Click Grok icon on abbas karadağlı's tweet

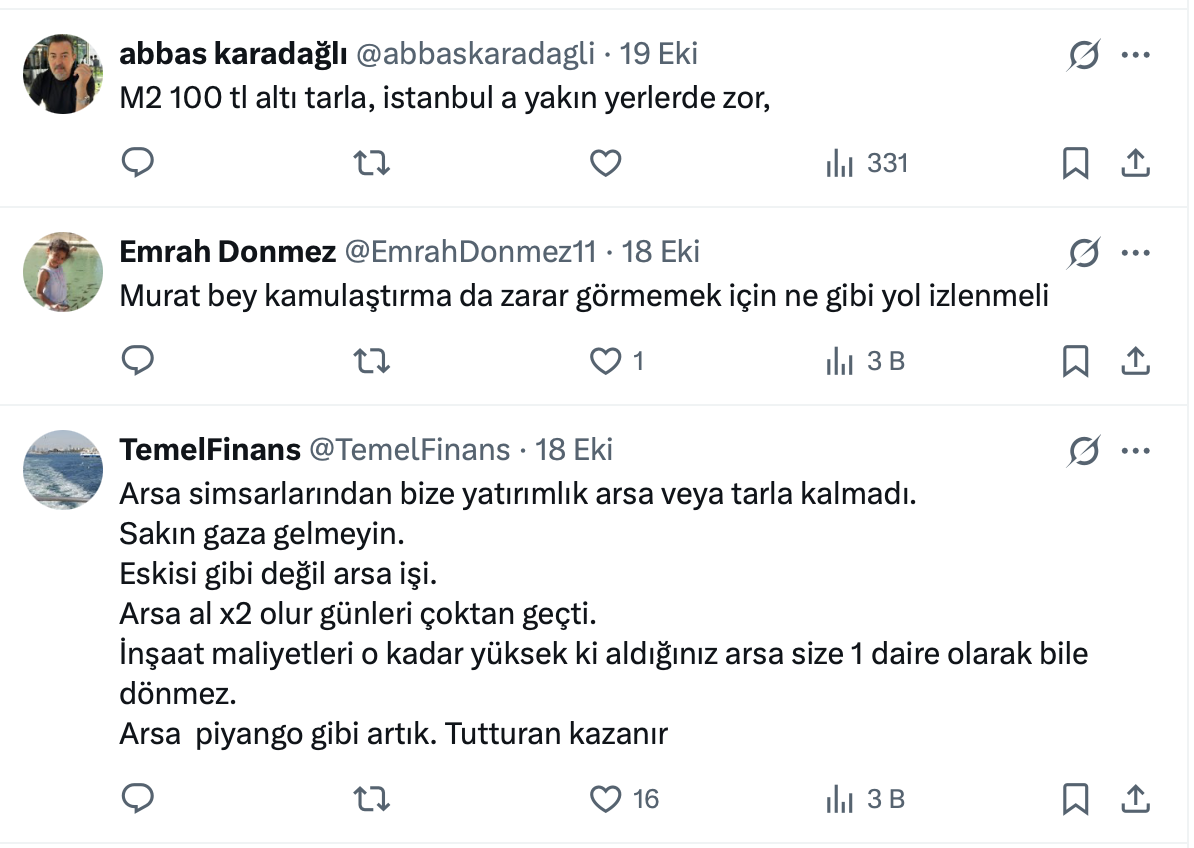pos(1081,56)
